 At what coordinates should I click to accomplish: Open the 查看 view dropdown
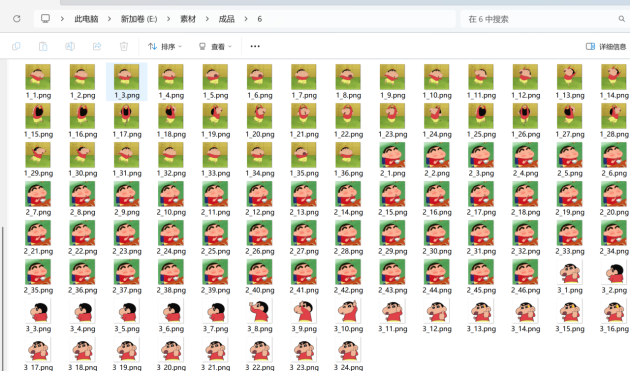tap(216, 47)
